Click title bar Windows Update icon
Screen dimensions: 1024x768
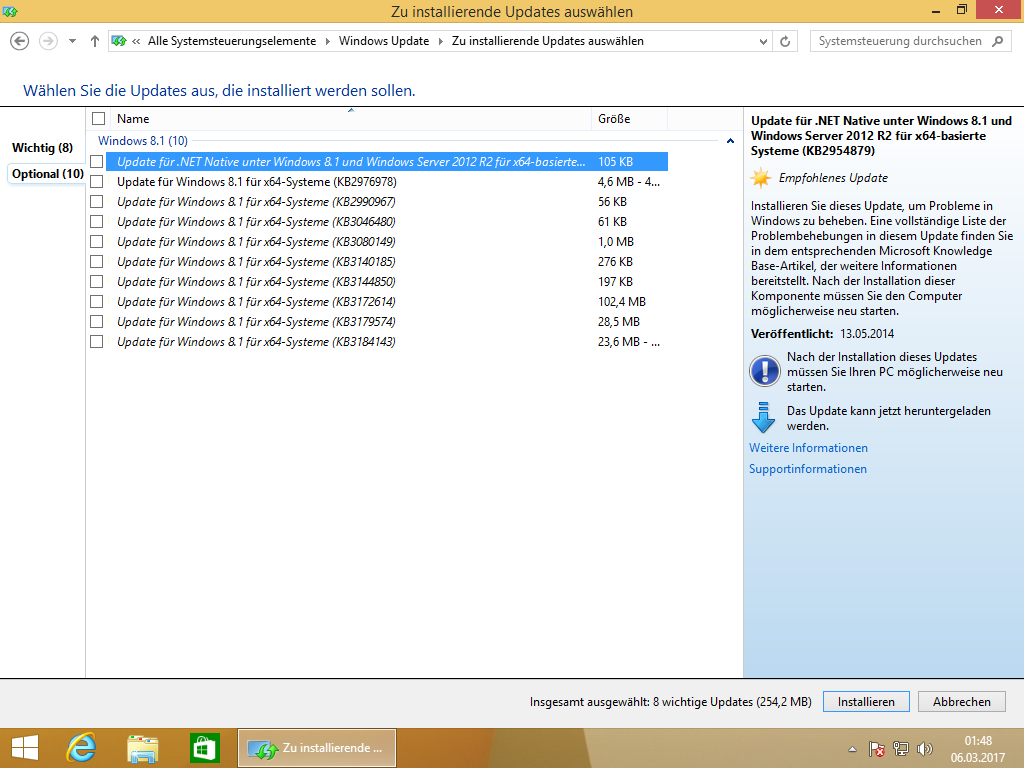pyautogui.click(x=10, y=11)
